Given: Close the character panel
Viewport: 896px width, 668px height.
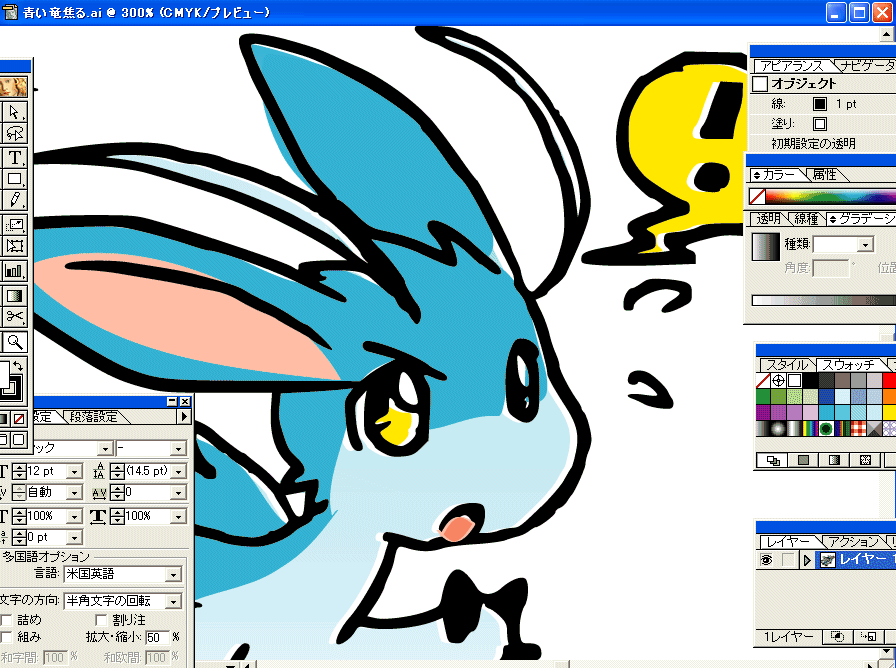Looking at the screenshot, I should pyautogui.click(x=185, y=402).
